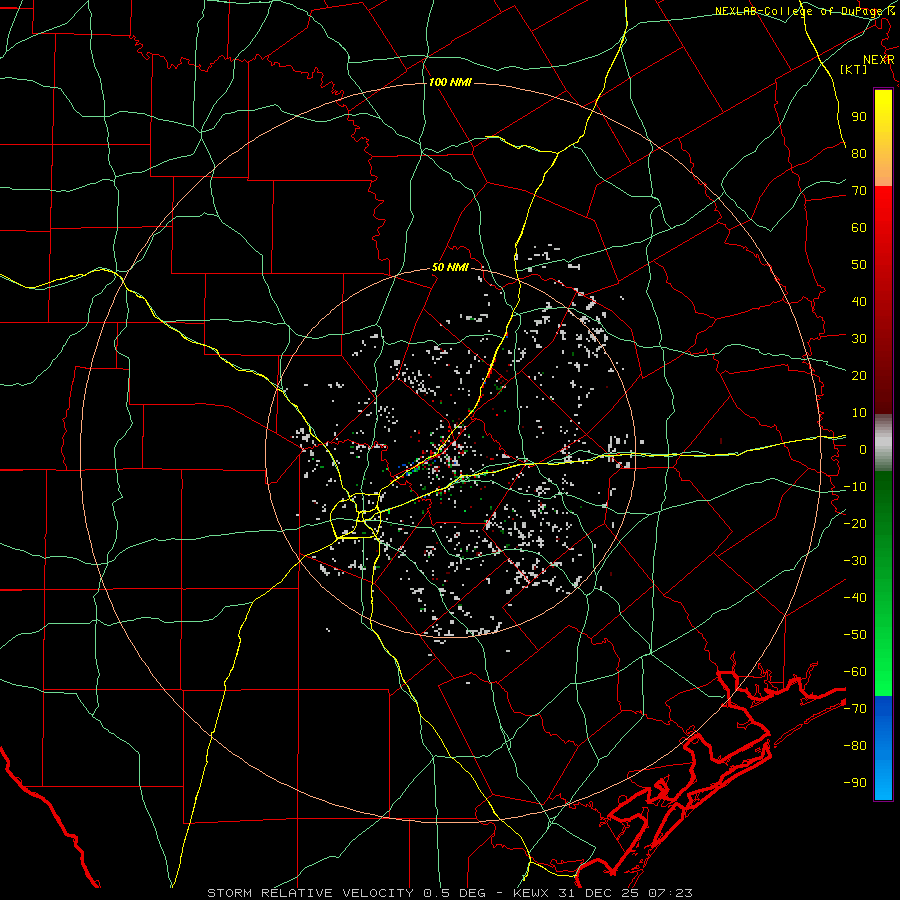This screenshot has height=900, width=900.
Task: Select the '60' value on the velocity scale
Action: (859, 227)
